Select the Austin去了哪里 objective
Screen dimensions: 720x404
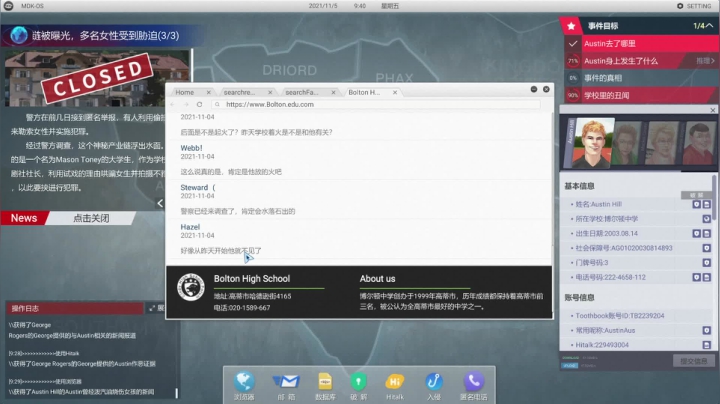click(641, 44)
